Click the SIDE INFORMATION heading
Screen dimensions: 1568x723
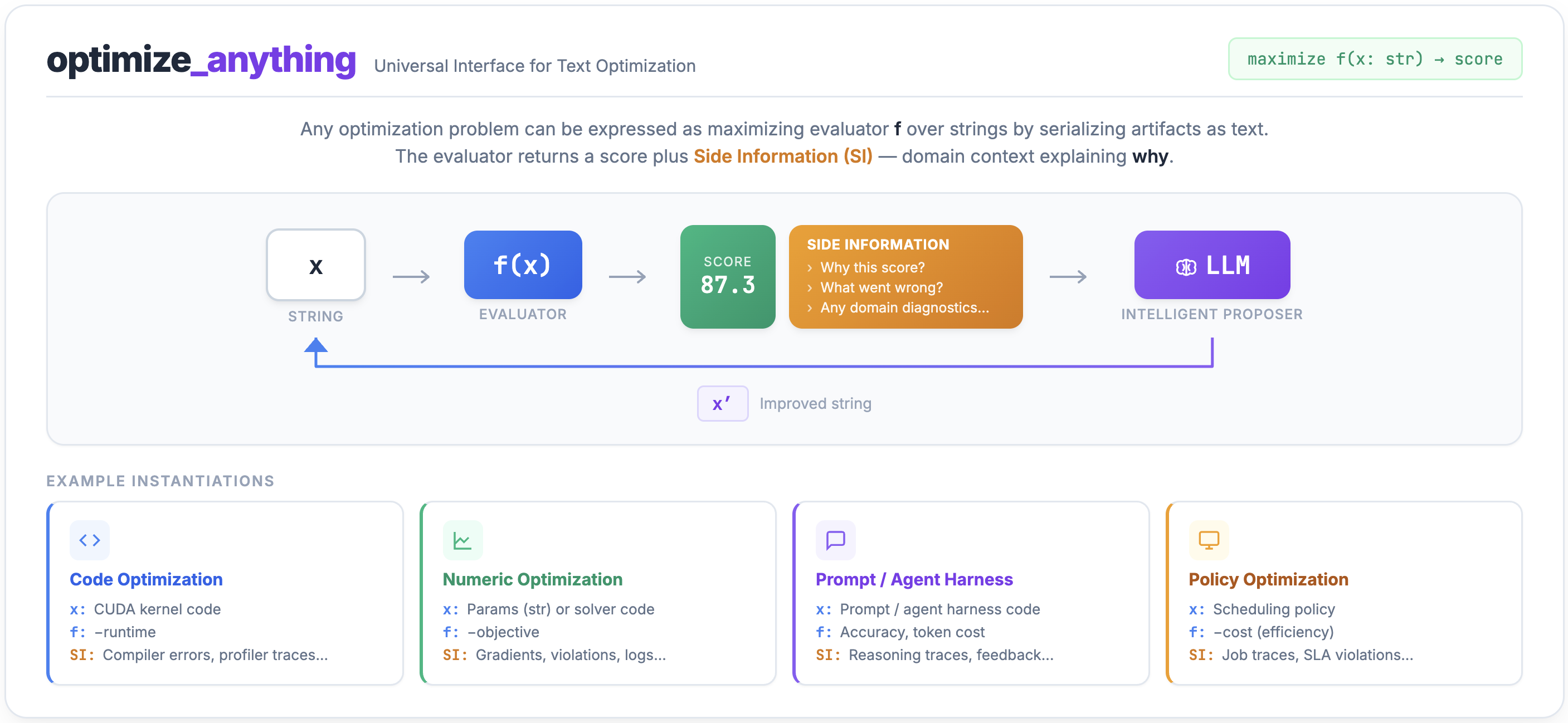(x=878, y=245)
